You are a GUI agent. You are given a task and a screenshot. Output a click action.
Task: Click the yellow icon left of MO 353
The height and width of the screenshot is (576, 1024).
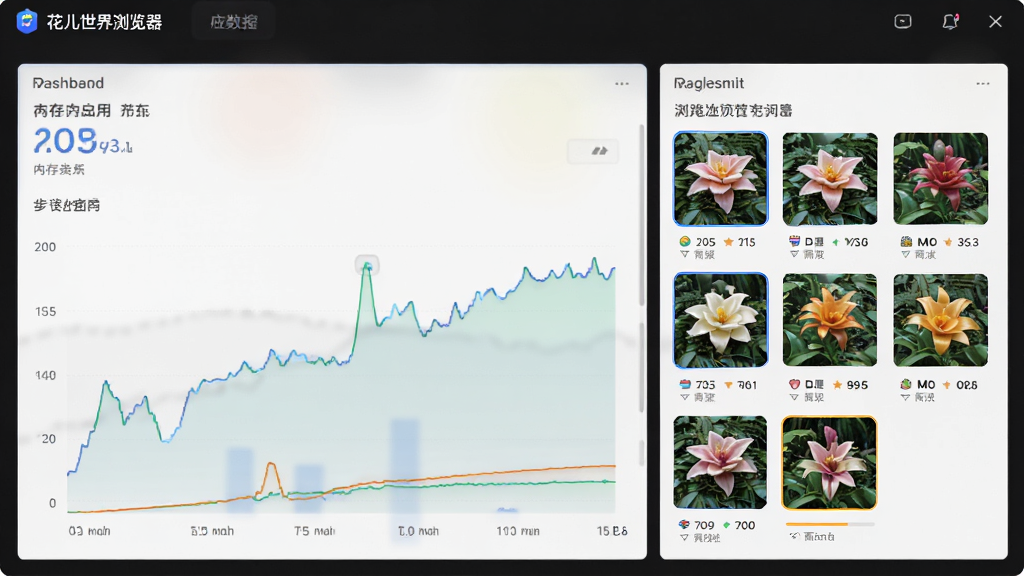[x=906, y=242]
